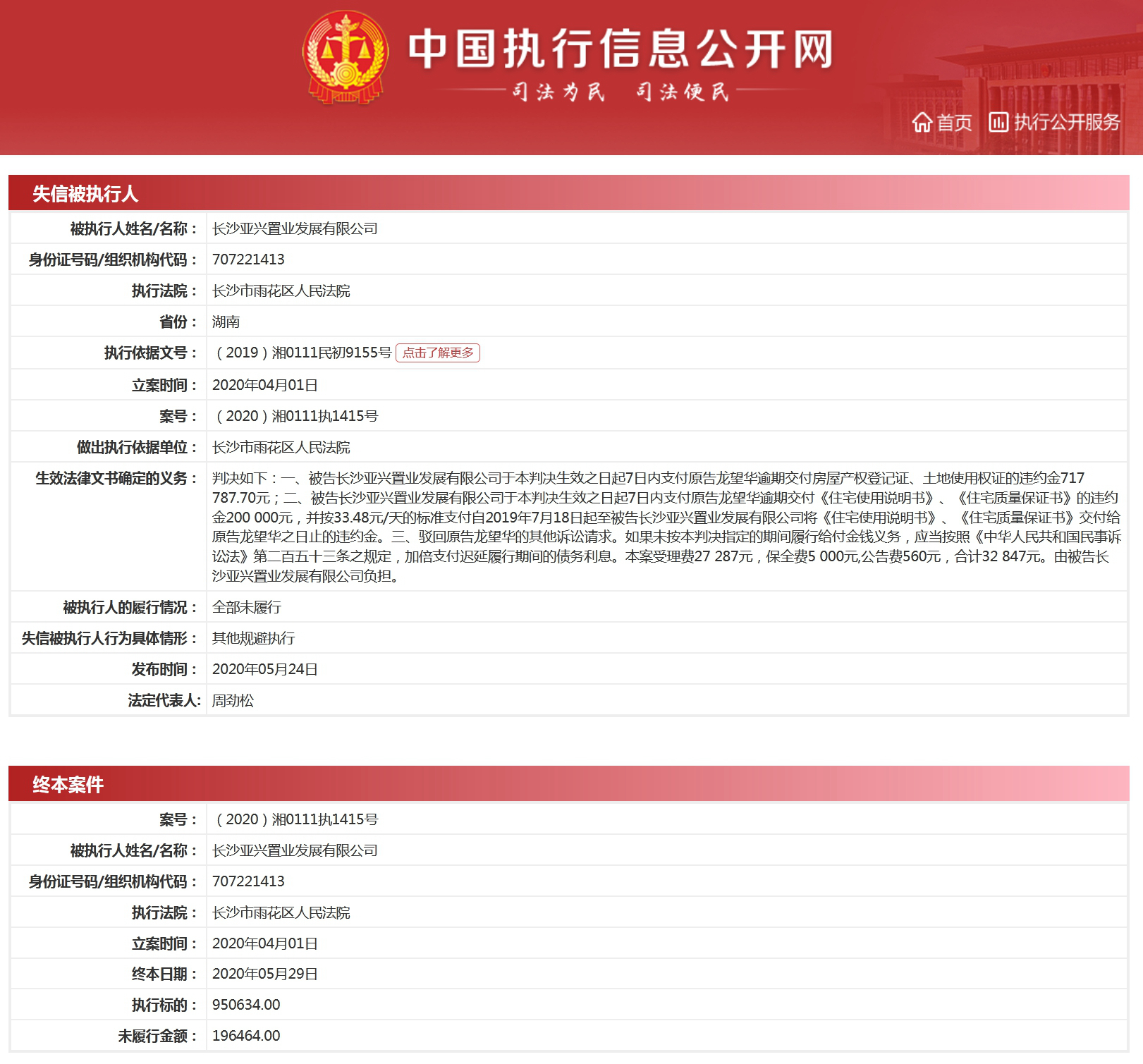1143x1064 pixels.
Task: Click the judgment obligation paragraph text
Action: click(x=666, y=527)
